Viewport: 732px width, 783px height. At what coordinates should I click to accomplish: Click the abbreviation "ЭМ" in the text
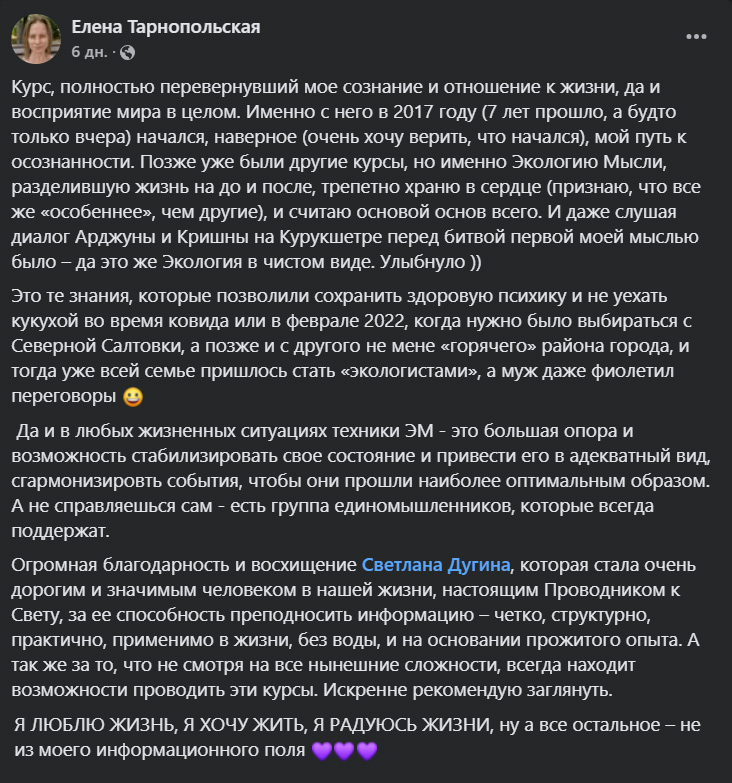419,430
